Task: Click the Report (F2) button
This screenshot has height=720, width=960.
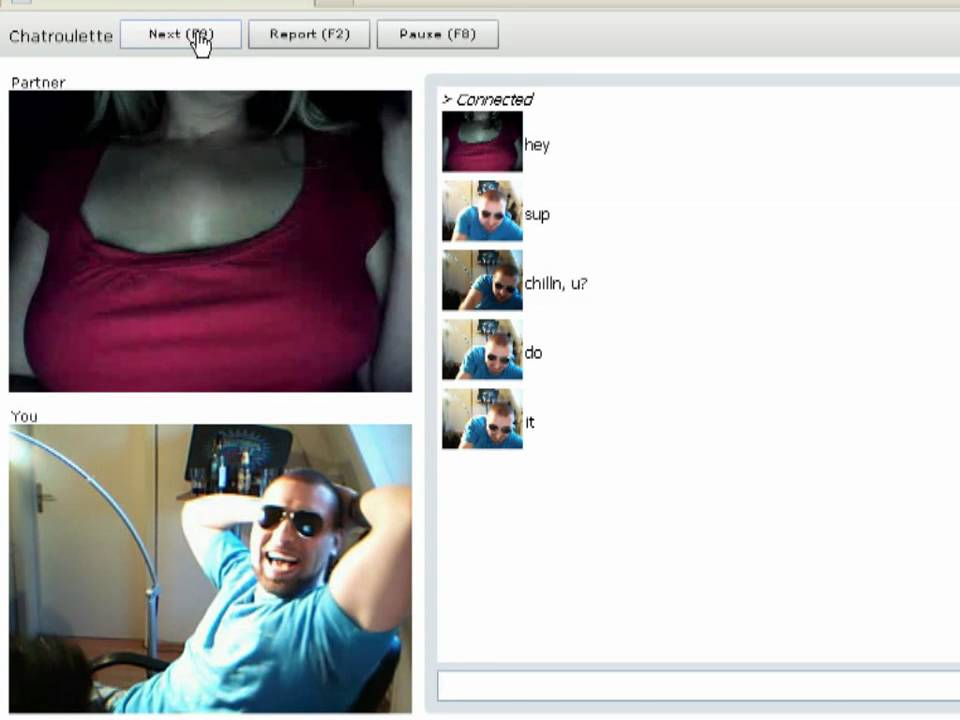Action: point(309,34)
